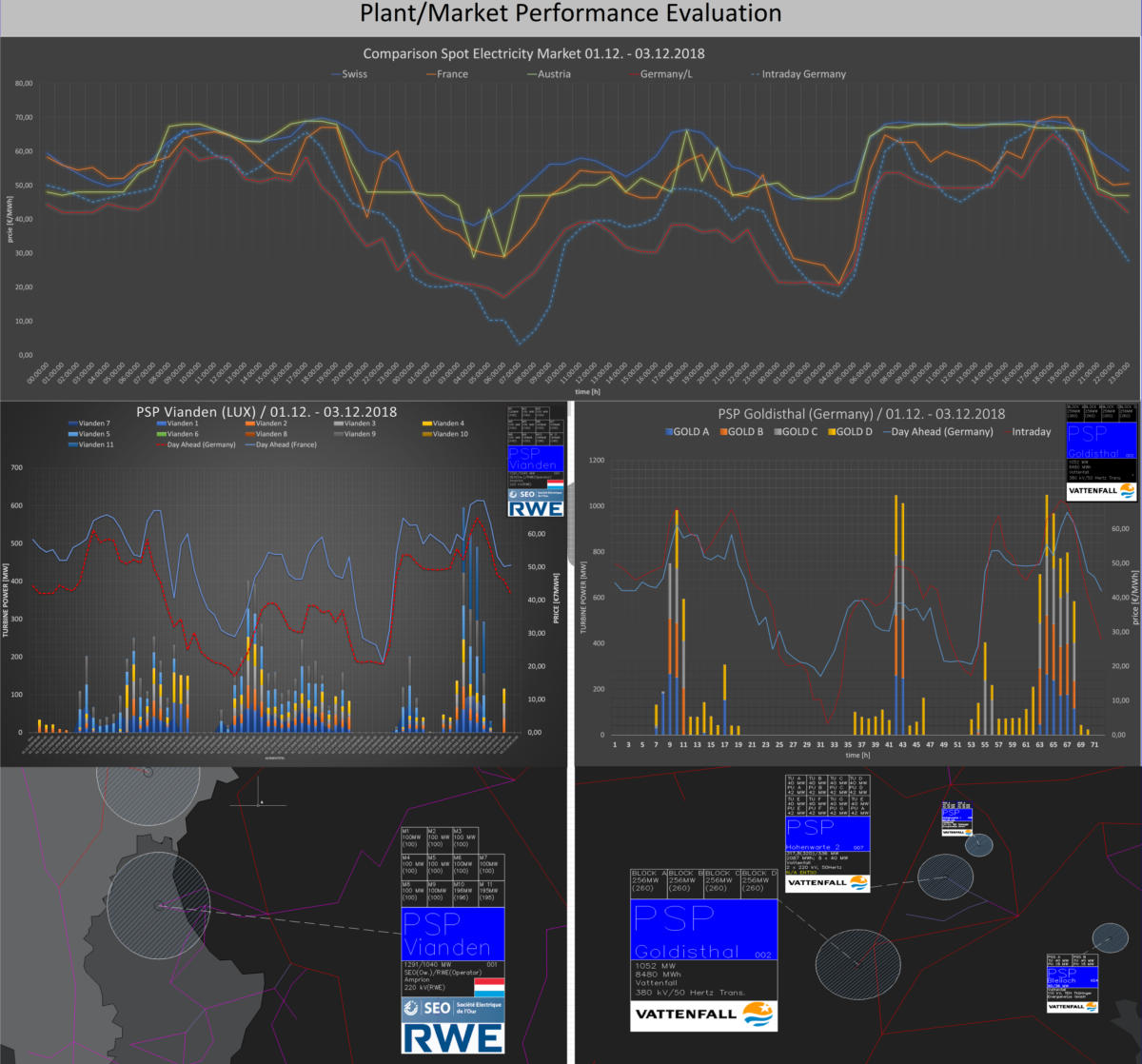
Task: Click Day Ahead (Germany) legend in Vianden chart
Action: (196, 444)
